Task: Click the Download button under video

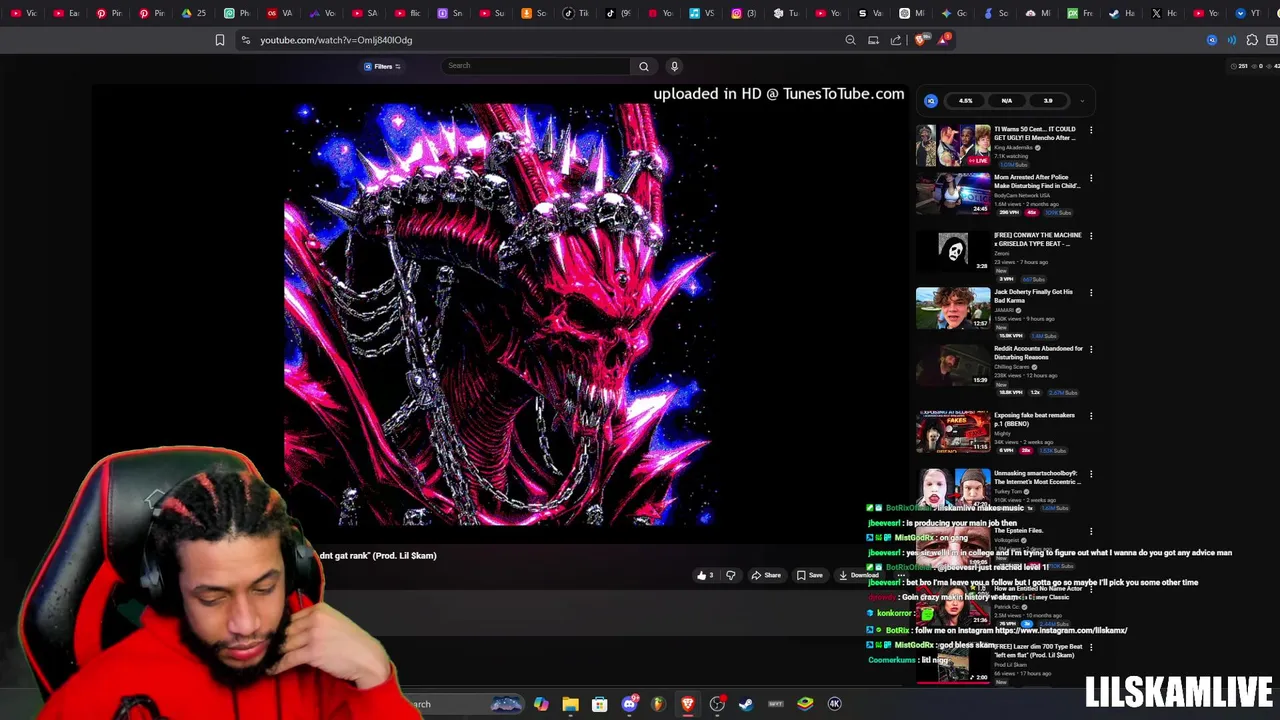Action: 858,575
